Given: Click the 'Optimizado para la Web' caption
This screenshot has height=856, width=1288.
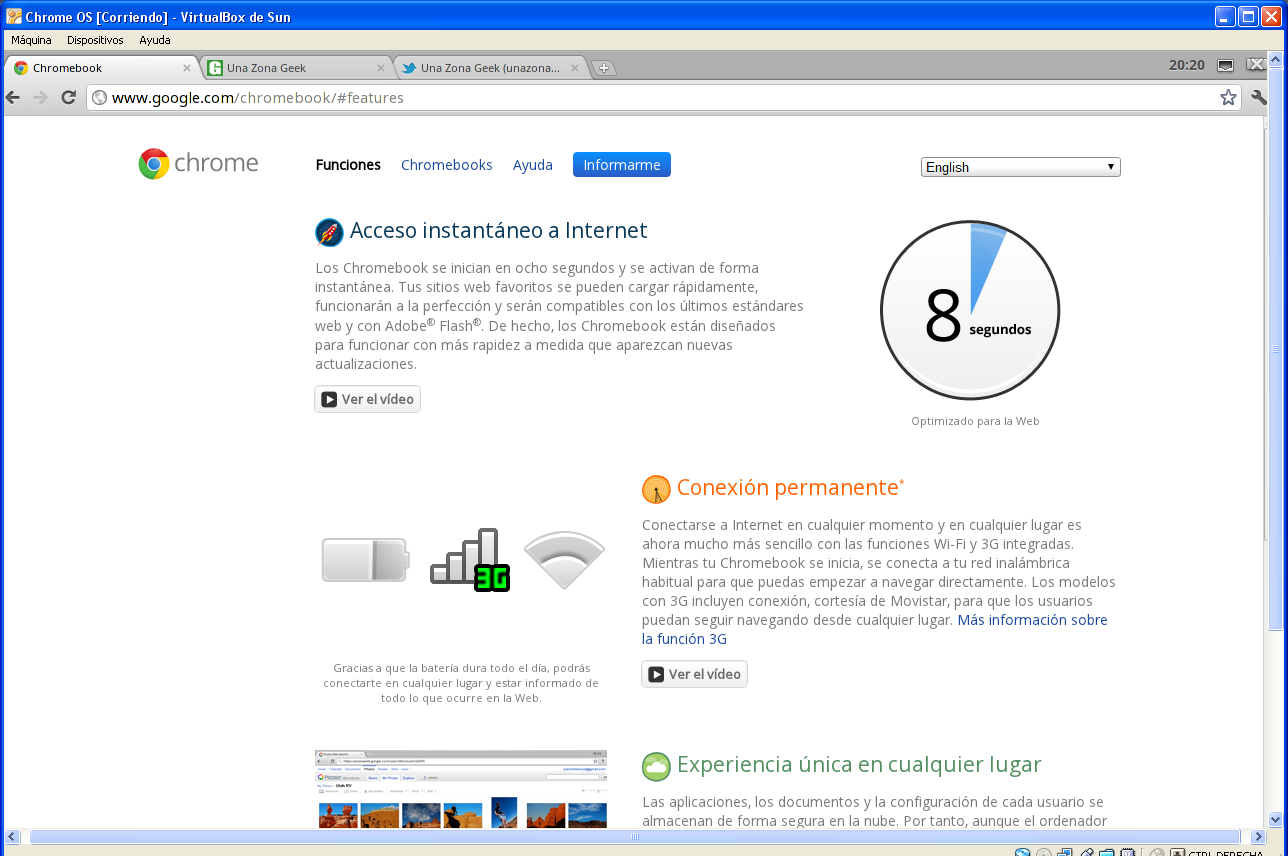Looking at the screenshot, I should point(975,421).
